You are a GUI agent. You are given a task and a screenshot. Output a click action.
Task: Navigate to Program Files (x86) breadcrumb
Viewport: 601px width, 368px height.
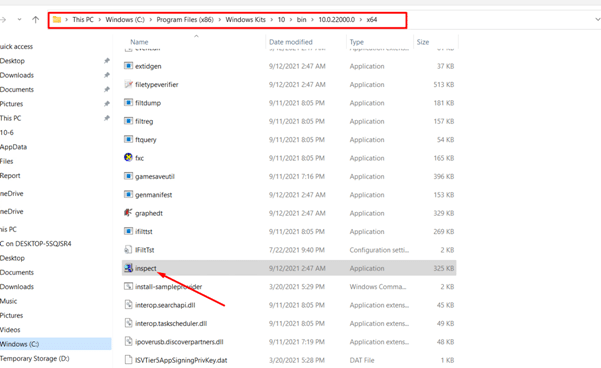click(x=185, y=20)
